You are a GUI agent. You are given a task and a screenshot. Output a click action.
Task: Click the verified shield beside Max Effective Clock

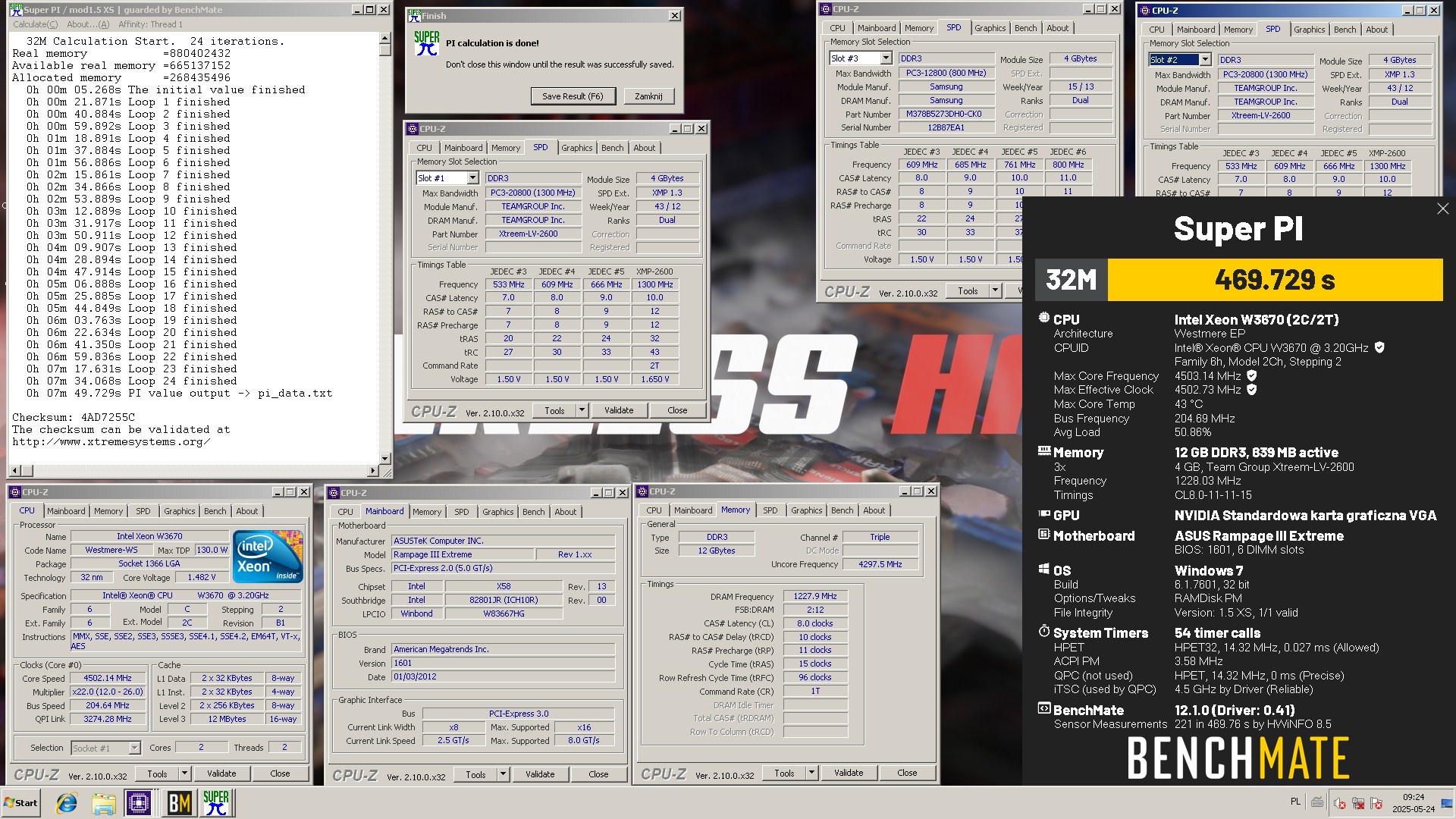pyautogui.click(x=1252, y=390)
